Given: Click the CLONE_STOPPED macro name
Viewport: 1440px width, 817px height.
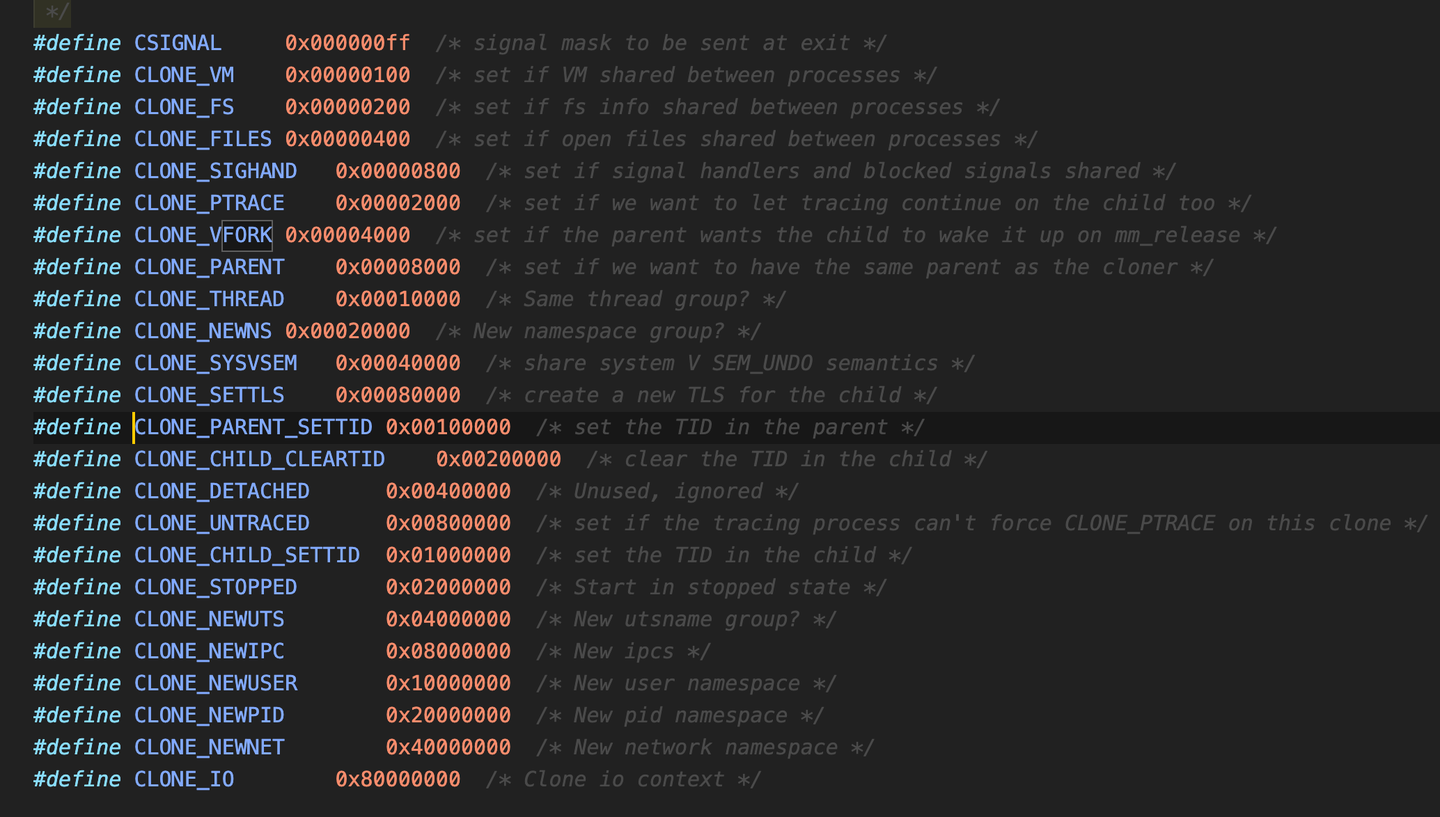Looking at the screenshot, I should coord(215,587).
